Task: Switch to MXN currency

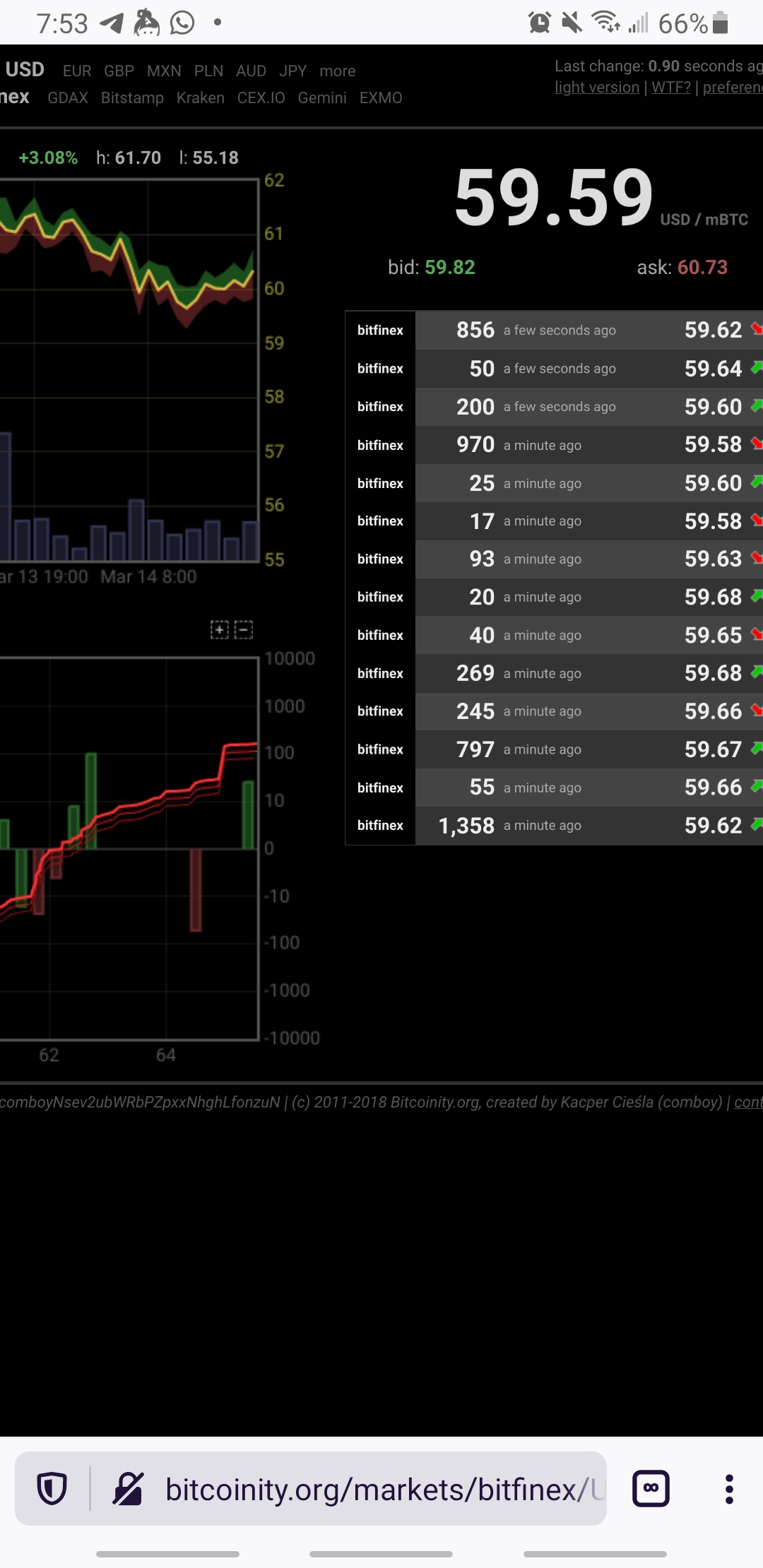Action: tap(164, 71)
